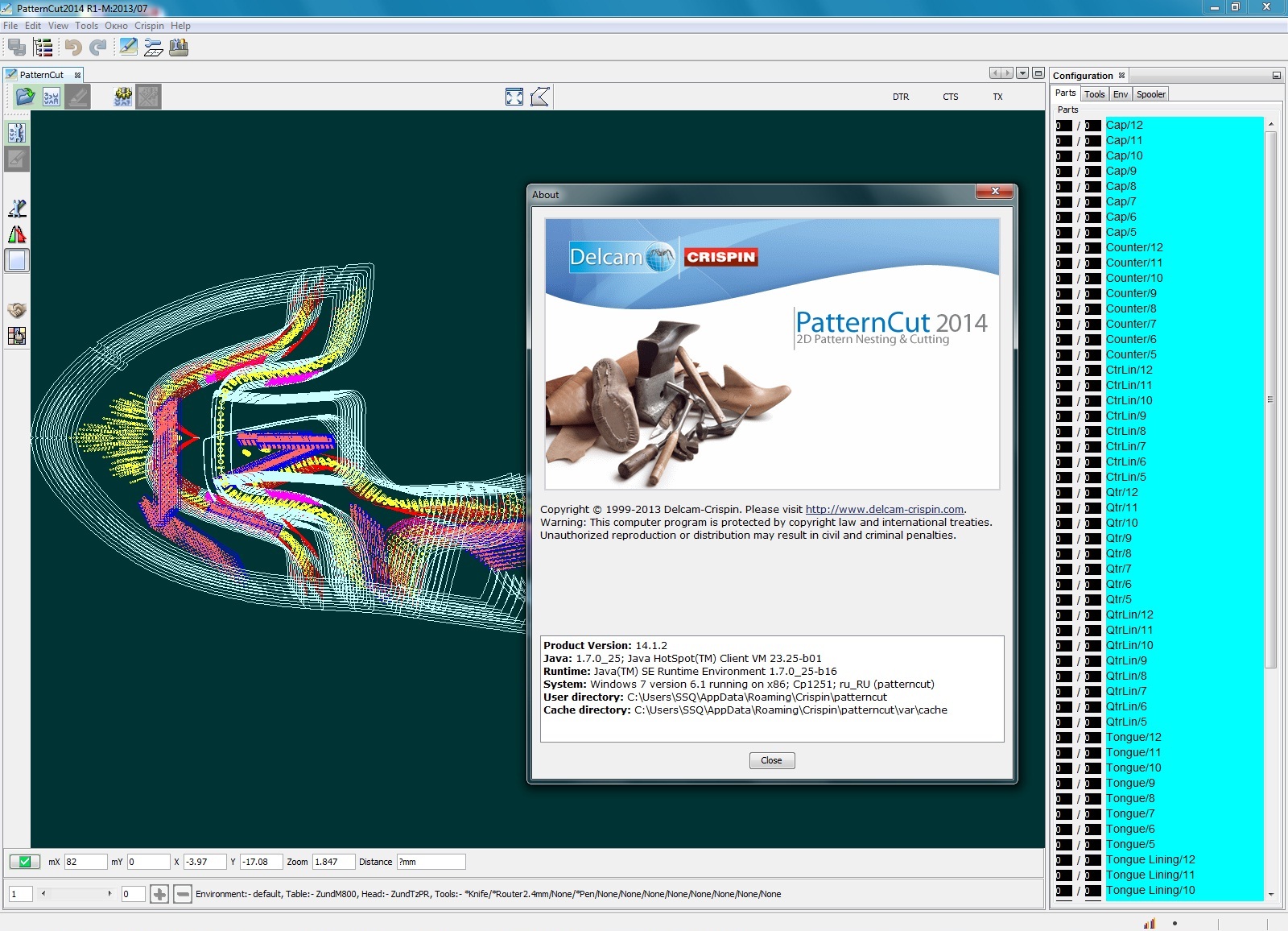Click the toolbox icon in main toolbar

179,48
